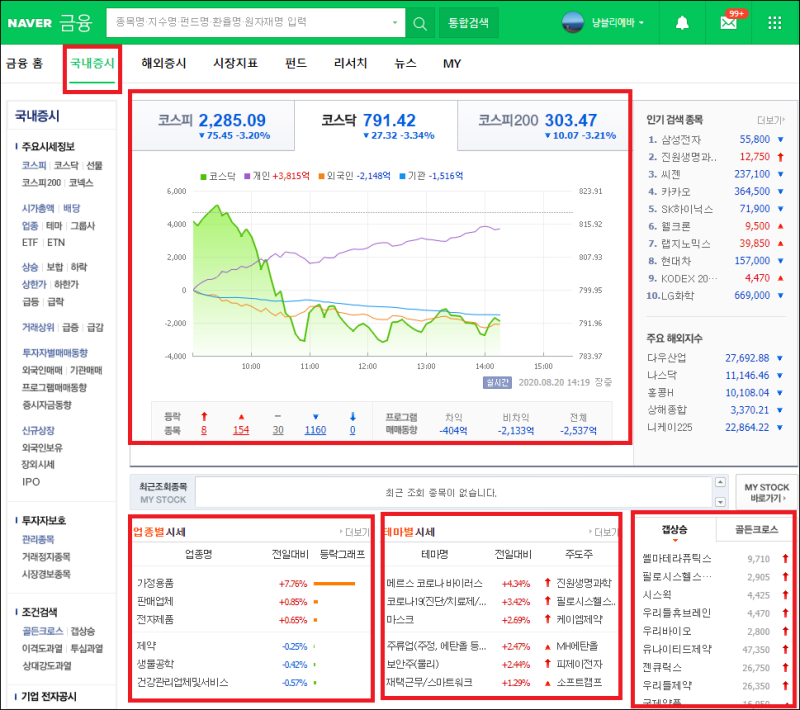Open the 낭블리에바 account dropdown
Image resolution: width=800 pixels, height=710 pixels.
pos(617,23)
